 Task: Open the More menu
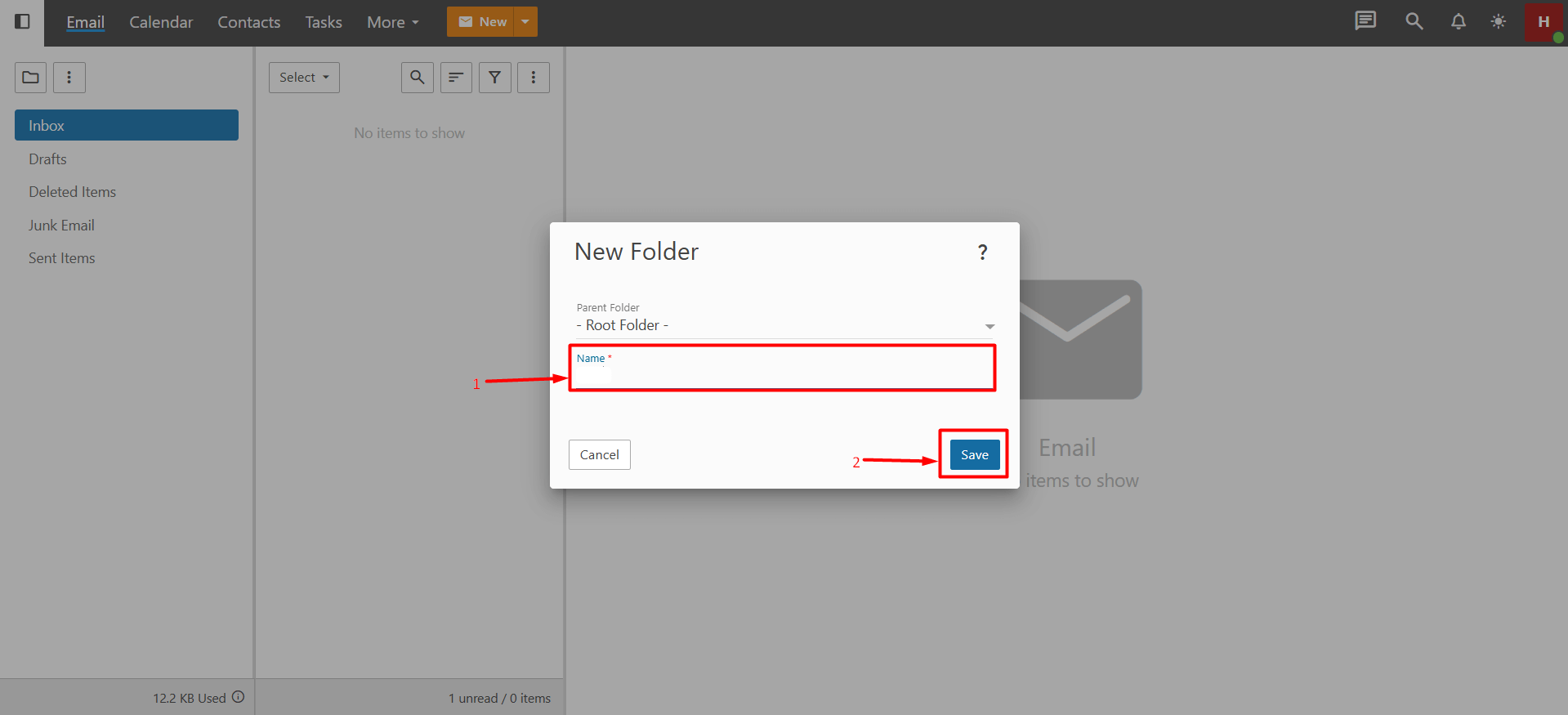(x=392, y=22)
